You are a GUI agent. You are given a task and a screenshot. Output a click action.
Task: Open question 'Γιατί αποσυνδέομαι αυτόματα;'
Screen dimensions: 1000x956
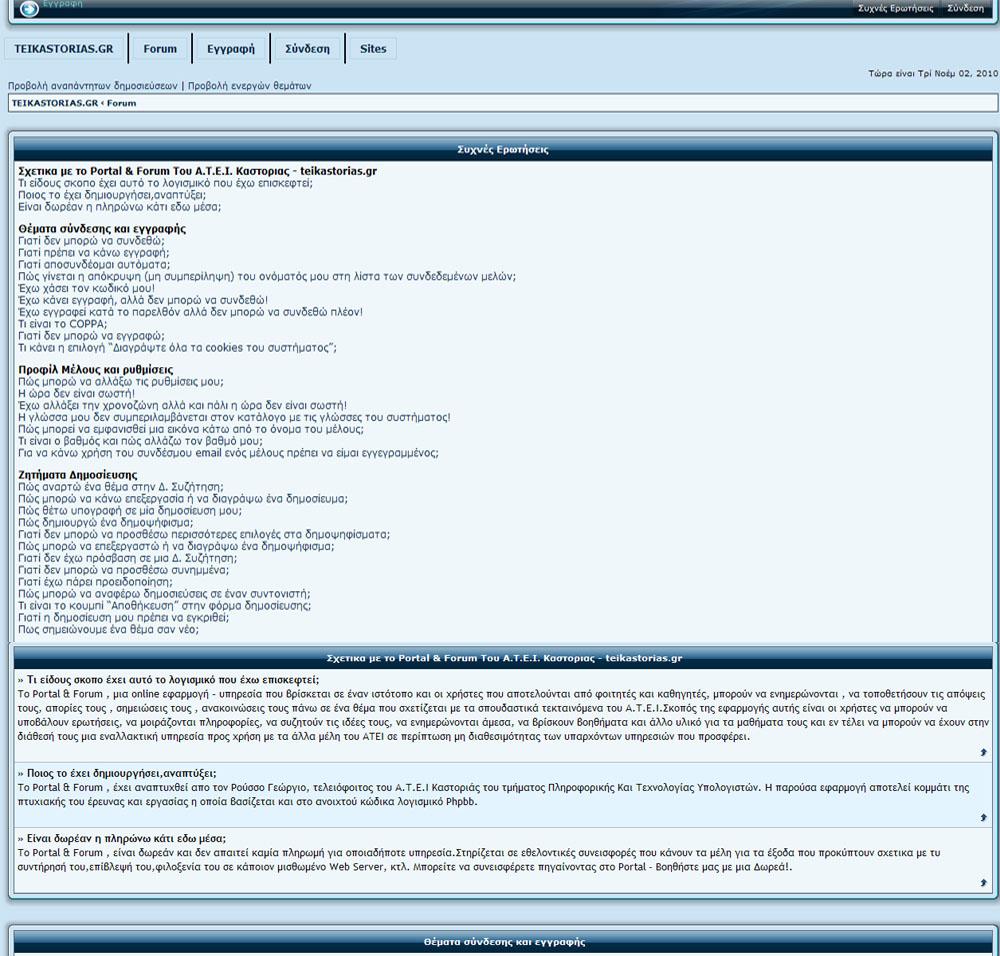coord(94,265)
